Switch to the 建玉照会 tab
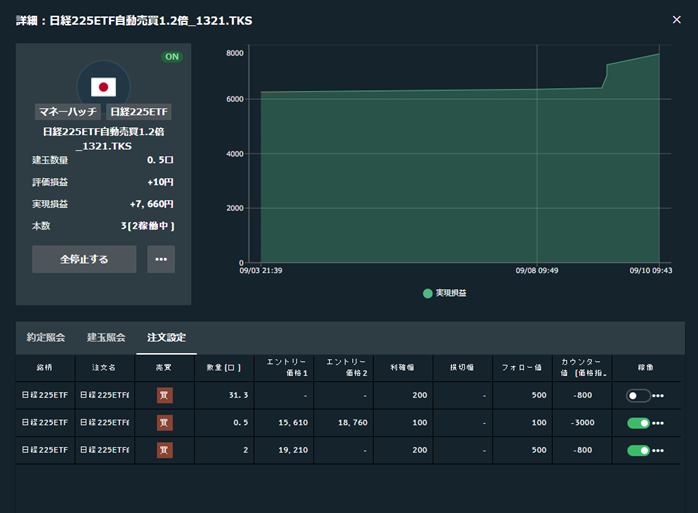This screenshot has width=698, height=513. coord(106,338)
